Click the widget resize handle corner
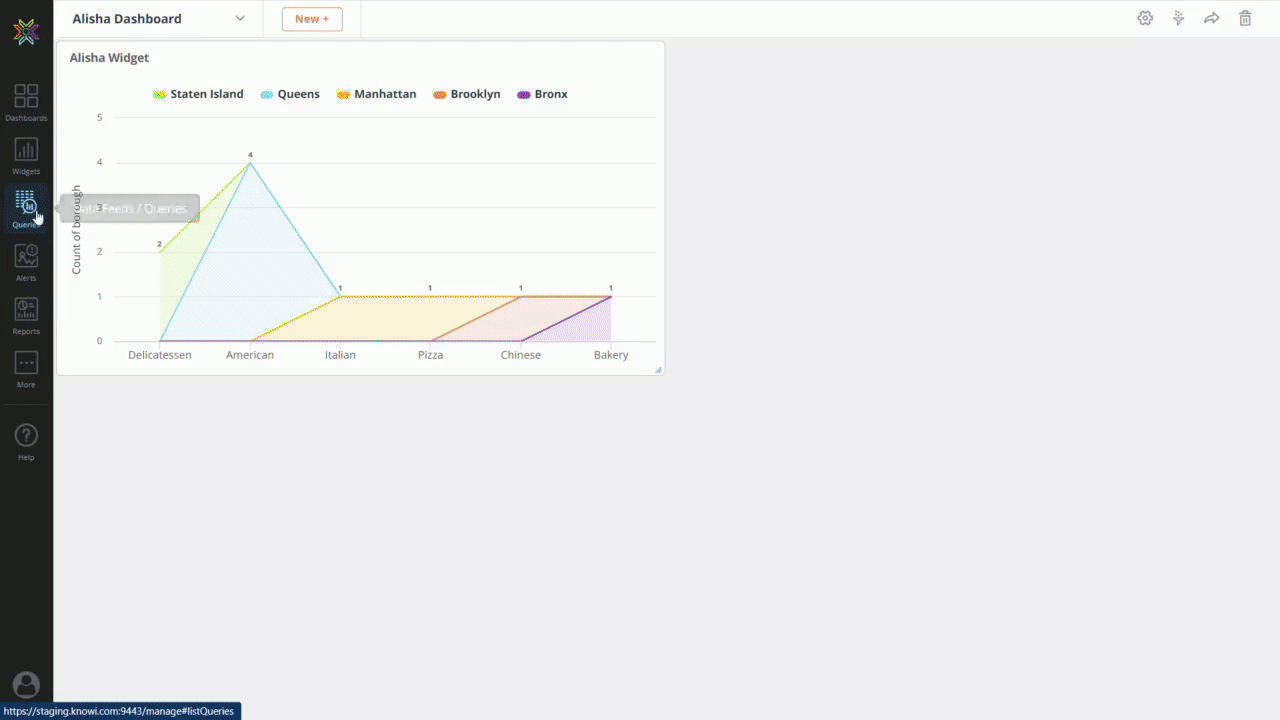This screenshot has width=1280, height=720. [x=658, y=370]
